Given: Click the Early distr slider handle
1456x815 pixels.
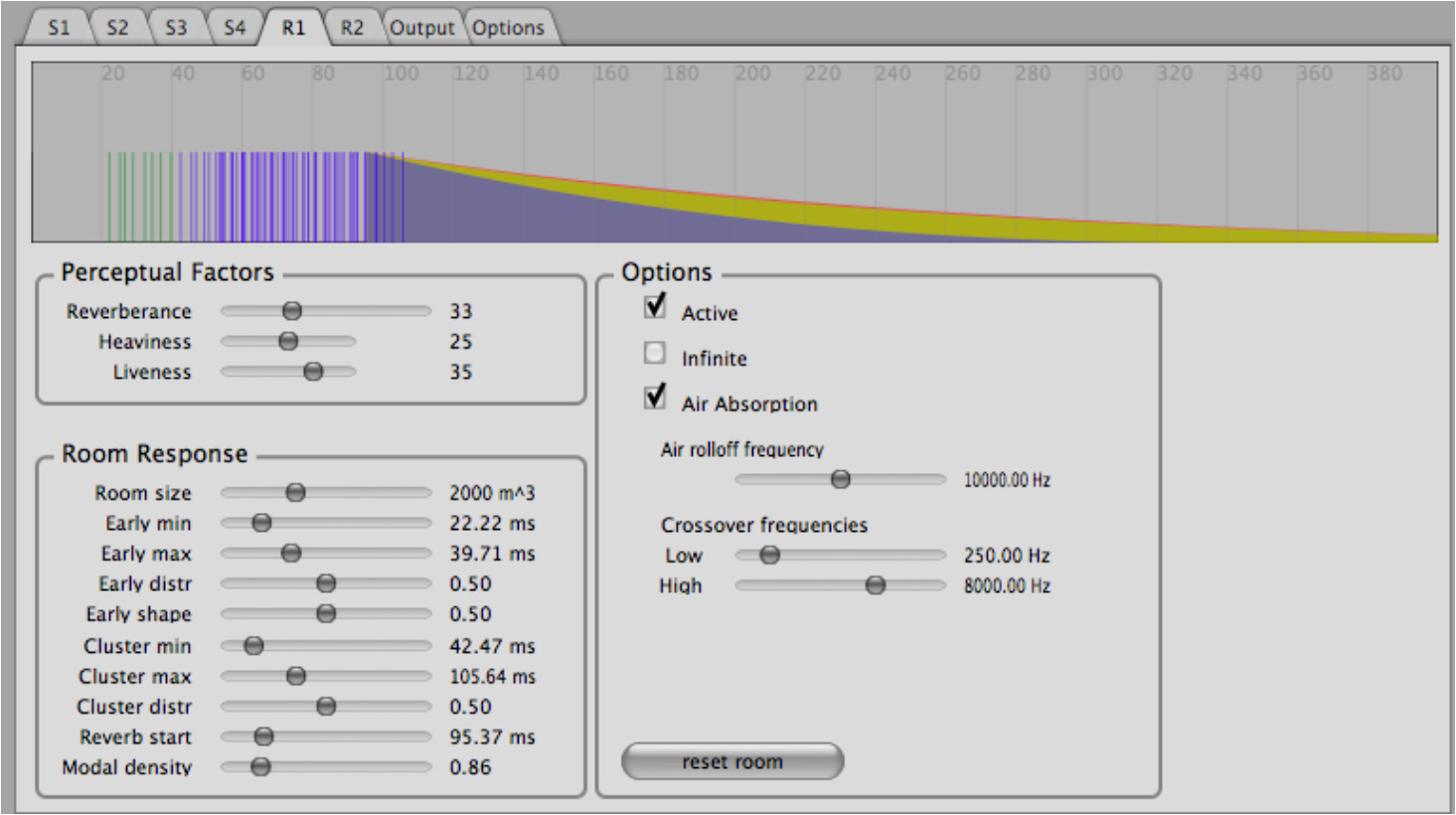Looking at the screenshot, I should [326, 583].
